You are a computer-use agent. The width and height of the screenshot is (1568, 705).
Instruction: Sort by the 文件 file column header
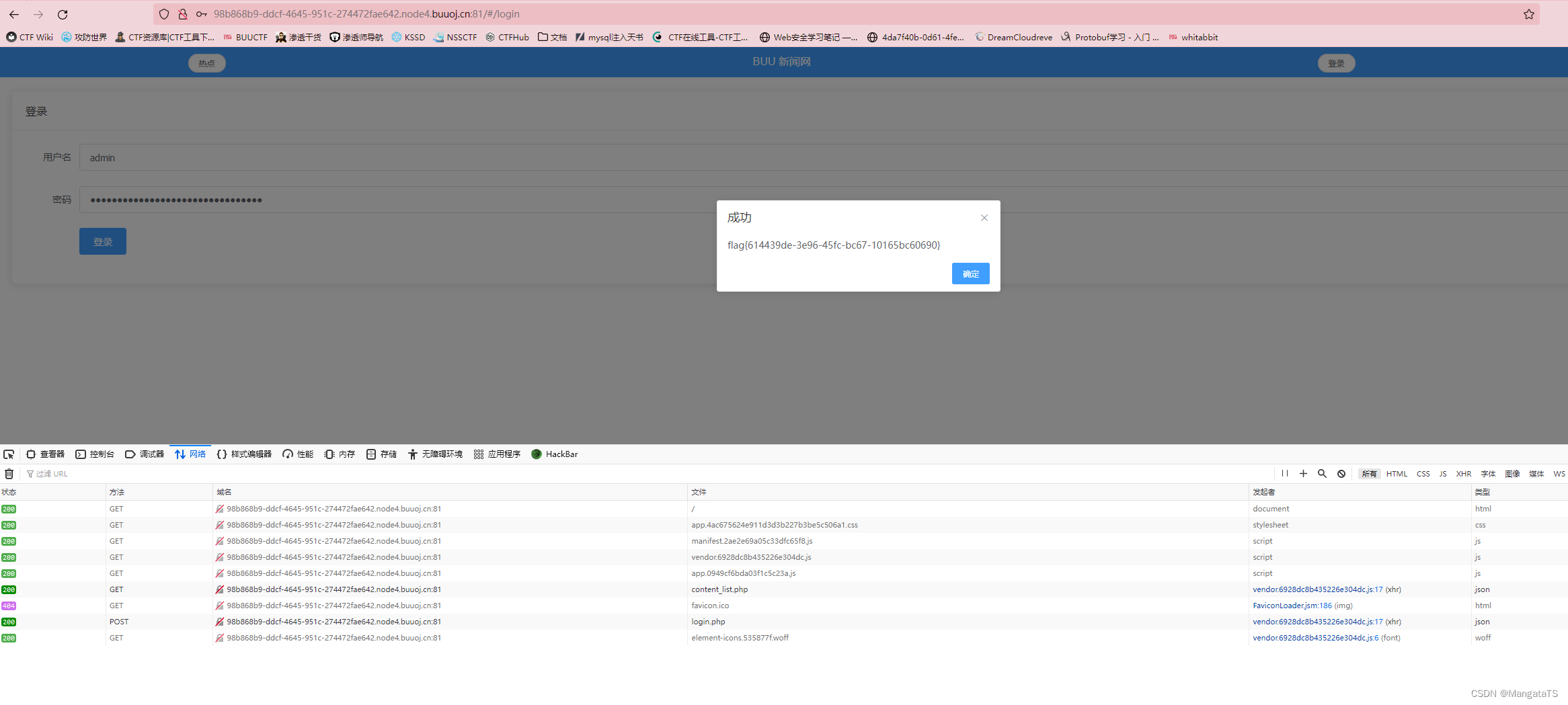[x=968, y=492]
